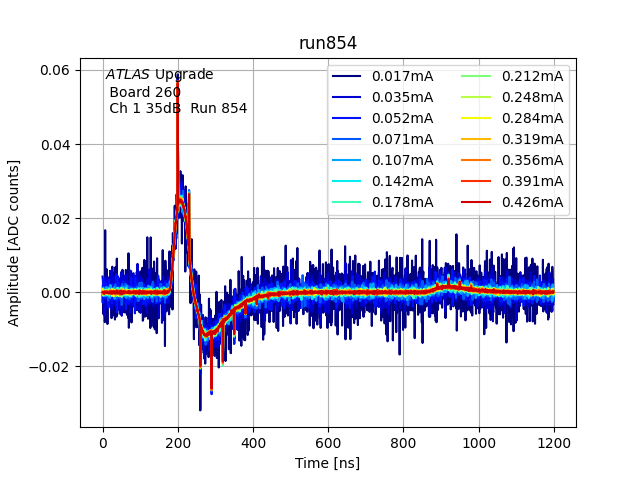Select the Time [ns] x-axis label
Viewport: 640px width, 480px height.
coord(328,463)
